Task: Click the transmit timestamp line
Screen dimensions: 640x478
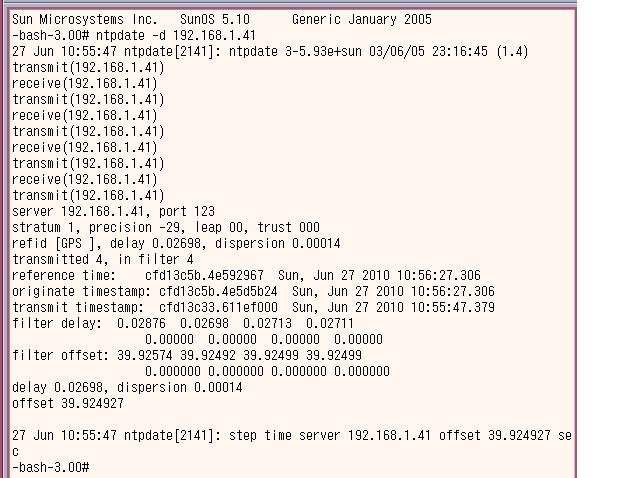Action: point(253,307)
